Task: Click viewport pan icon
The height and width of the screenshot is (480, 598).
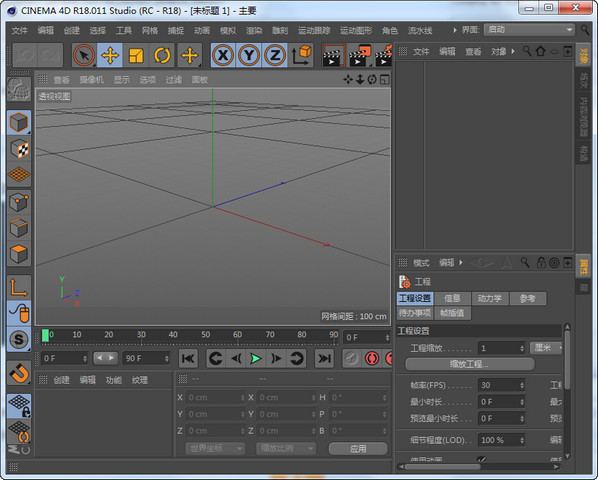Action: click(347, 79)
